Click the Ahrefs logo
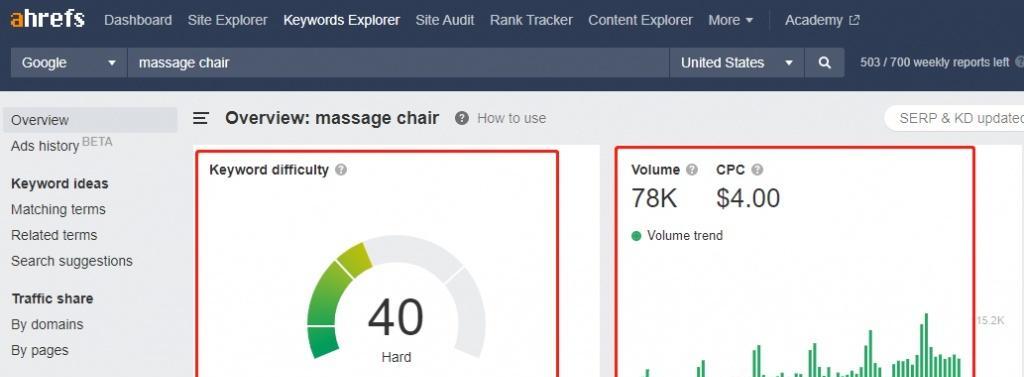This screenshot has height=377, width=1024. point(48,20)
